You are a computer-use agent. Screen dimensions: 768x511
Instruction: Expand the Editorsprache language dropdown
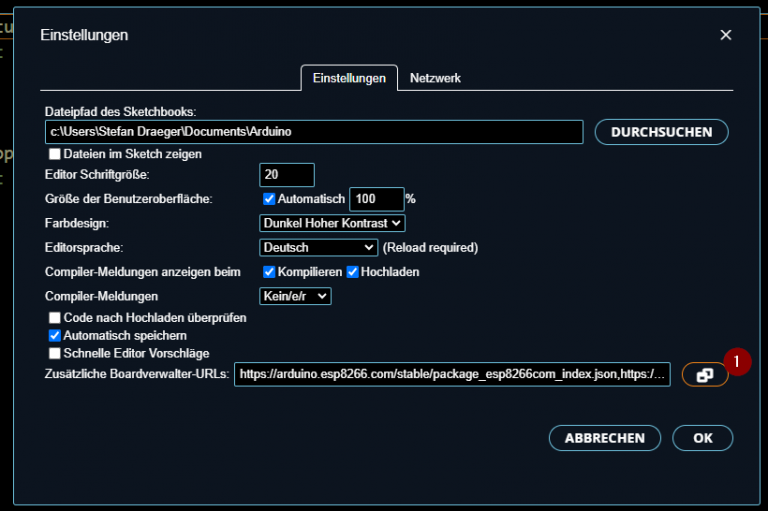(x=318, y=247)
